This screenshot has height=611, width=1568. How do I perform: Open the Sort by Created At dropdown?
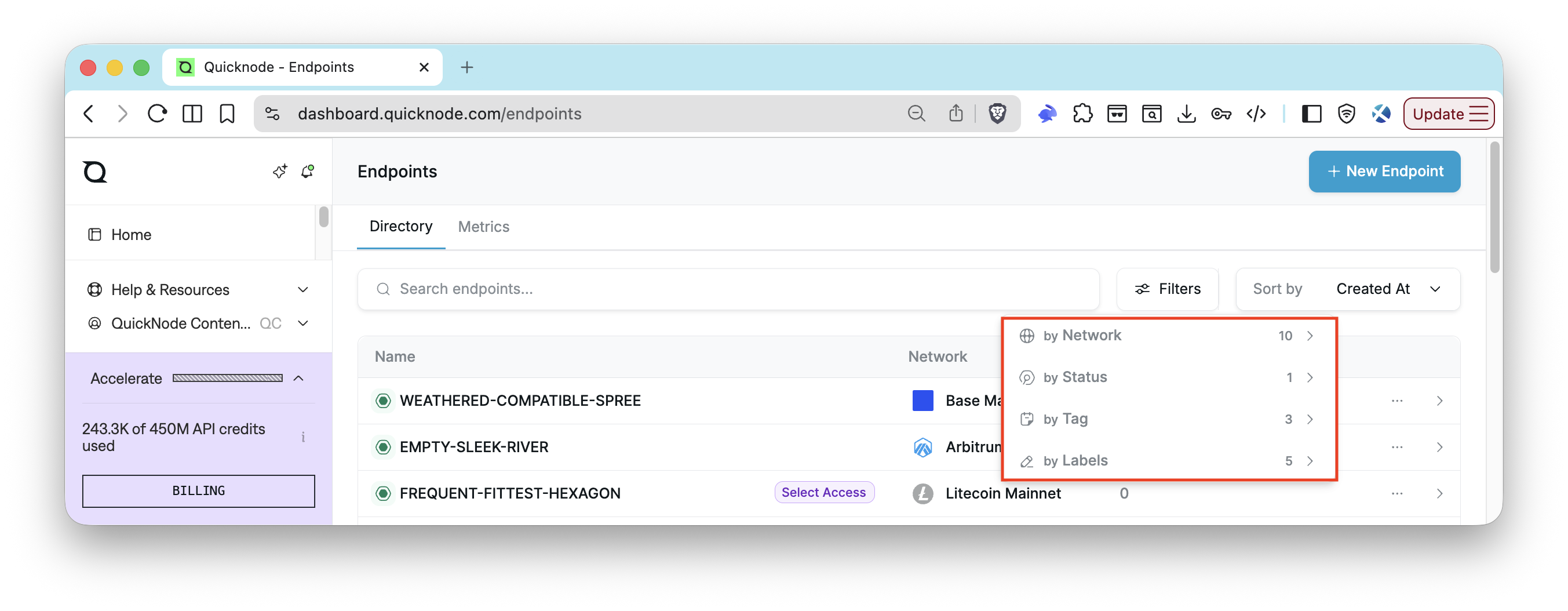pyautogui.click(x=1348, y=289)
